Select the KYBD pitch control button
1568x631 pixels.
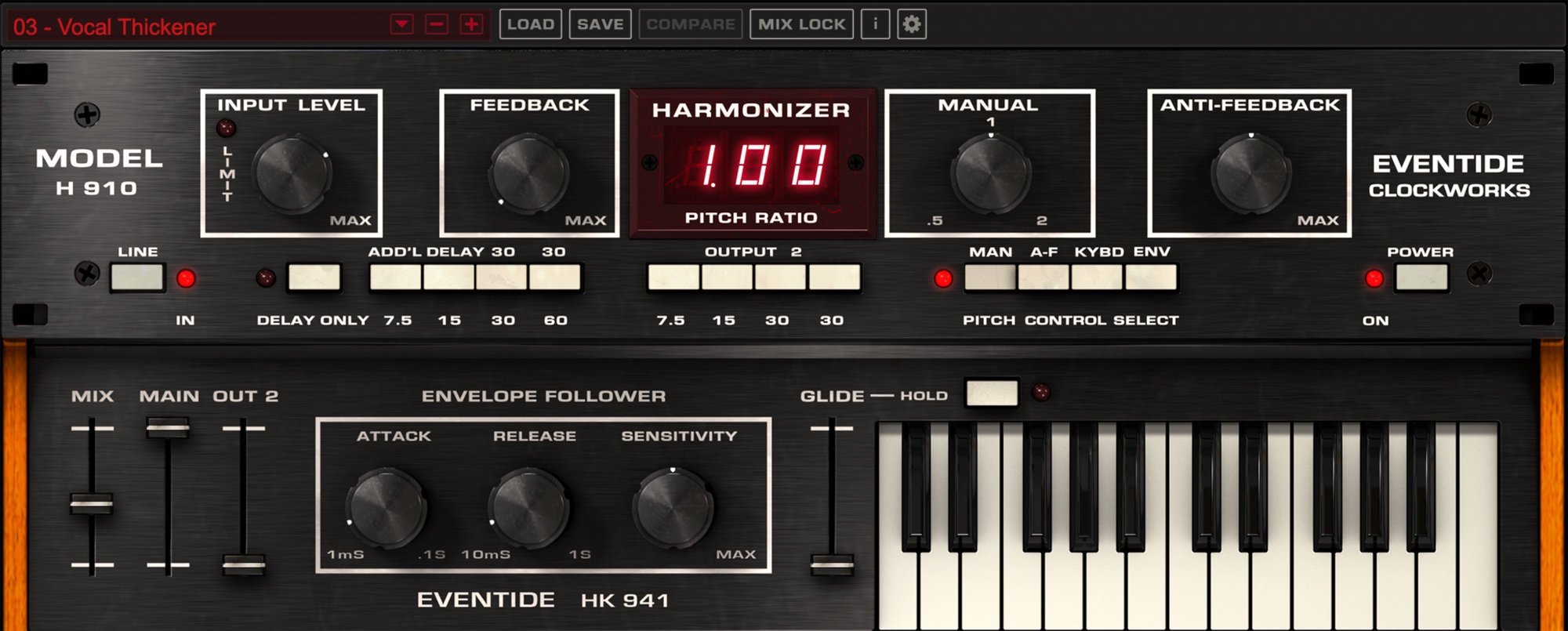coord(1097,277)
